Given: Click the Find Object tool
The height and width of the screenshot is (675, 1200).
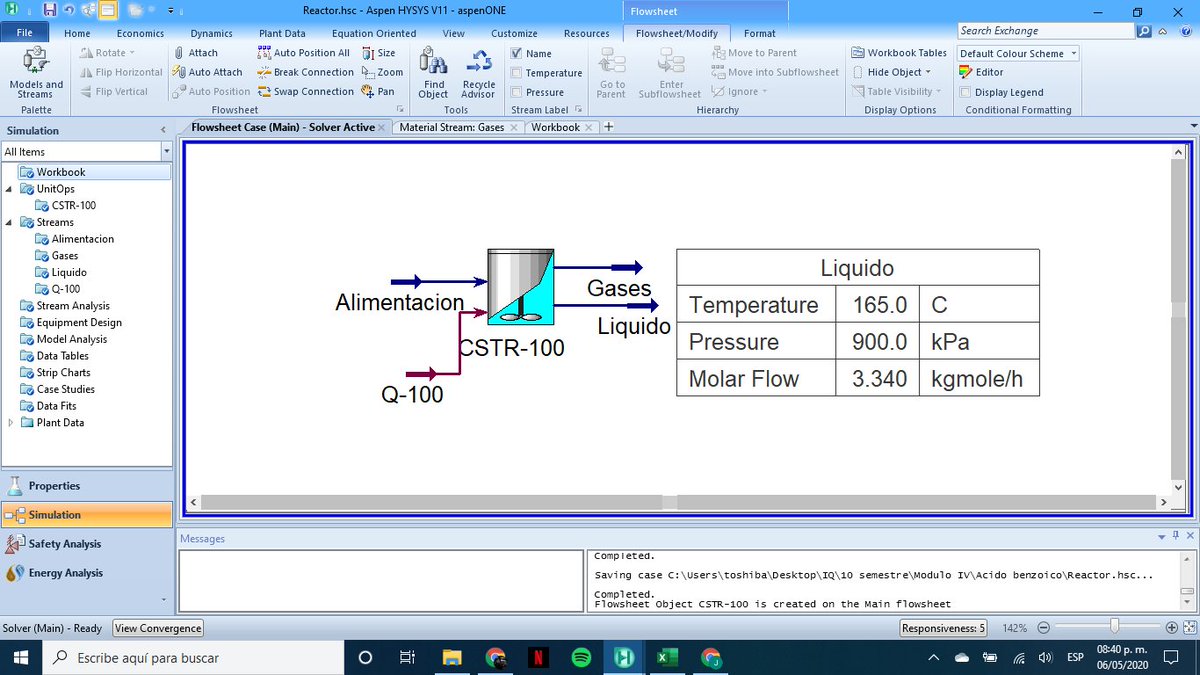Looking at the screenshot, I should 433,73.
